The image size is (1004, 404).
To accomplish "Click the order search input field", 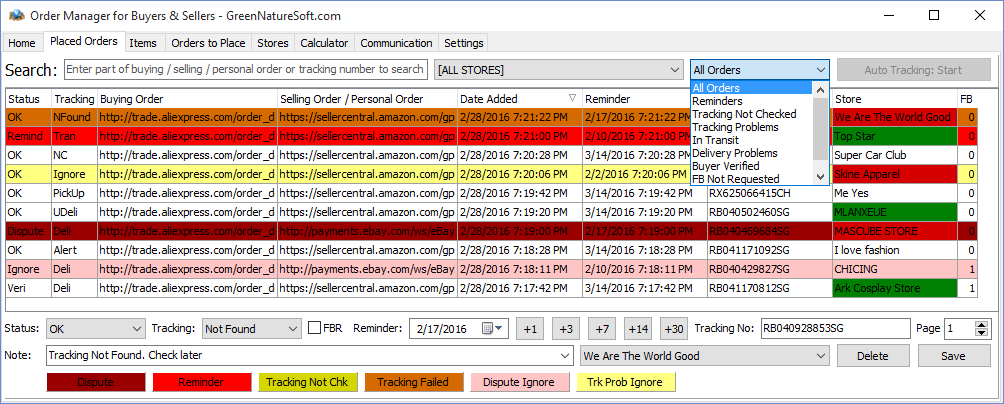I will (246, 69).
